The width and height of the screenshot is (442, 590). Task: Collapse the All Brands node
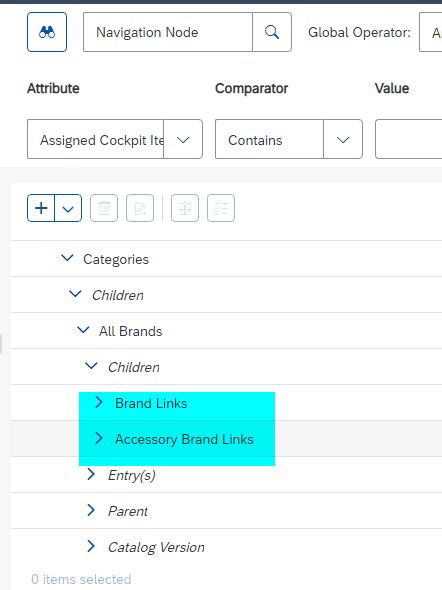pos(83,330)
